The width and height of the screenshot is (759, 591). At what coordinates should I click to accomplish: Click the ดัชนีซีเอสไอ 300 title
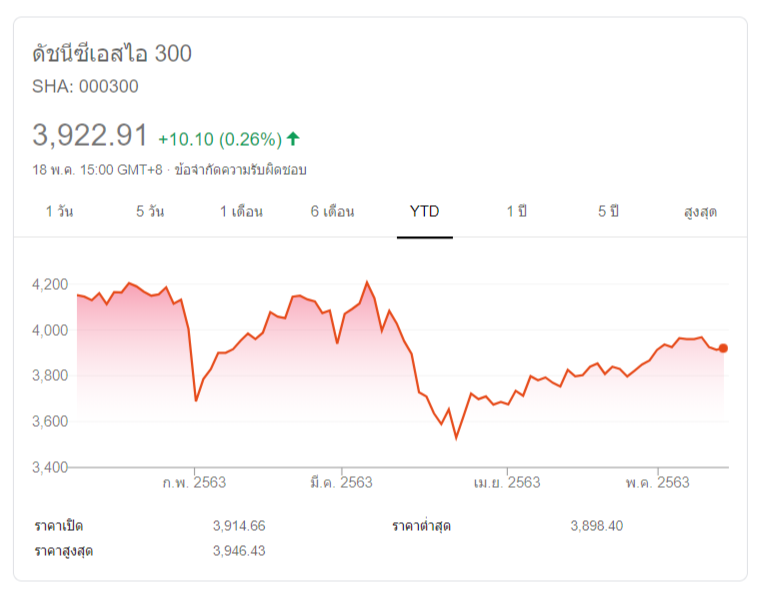click(112, 54)
